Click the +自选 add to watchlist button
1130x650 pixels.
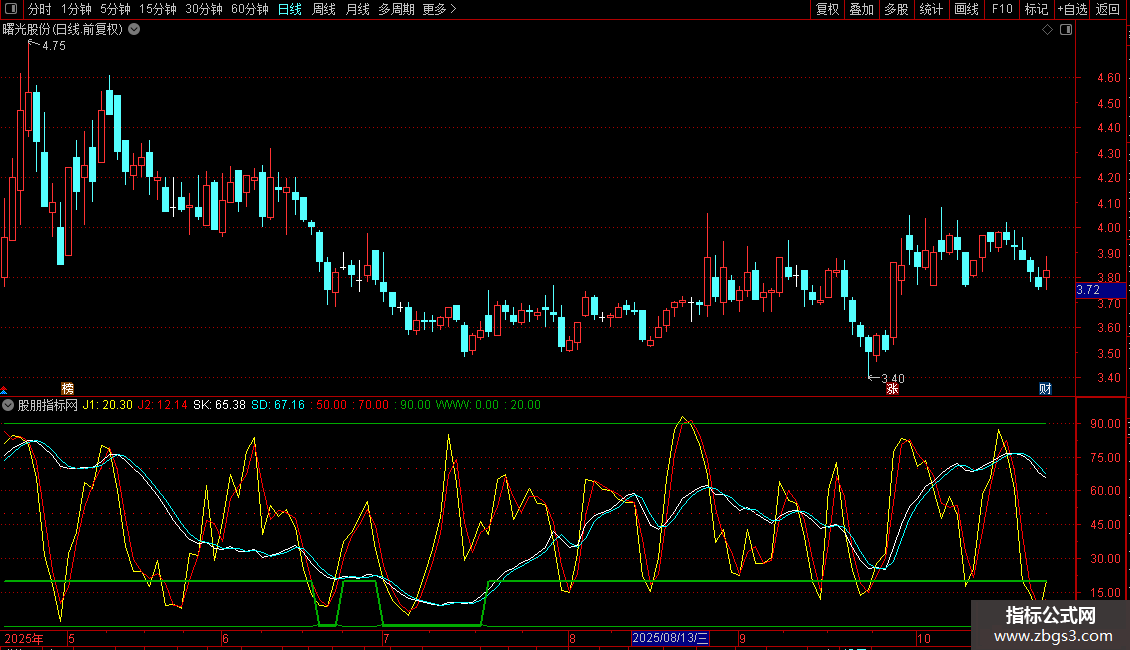click(x=1072, y=10)
